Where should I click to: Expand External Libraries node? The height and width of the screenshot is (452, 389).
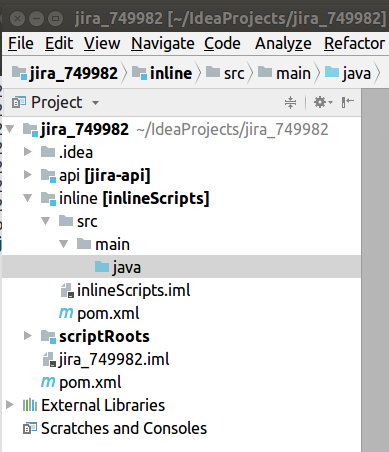10,405
